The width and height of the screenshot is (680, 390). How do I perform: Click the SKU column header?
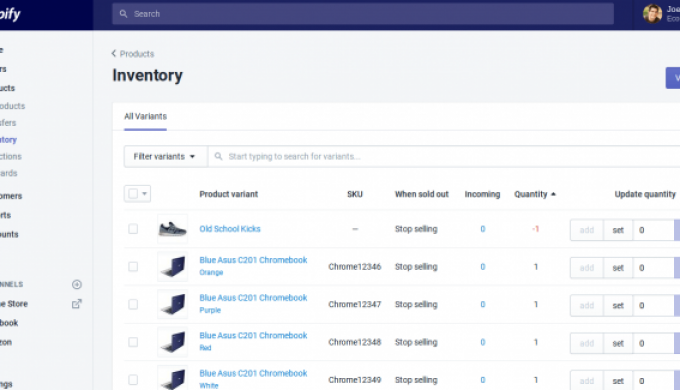(355, 194)
